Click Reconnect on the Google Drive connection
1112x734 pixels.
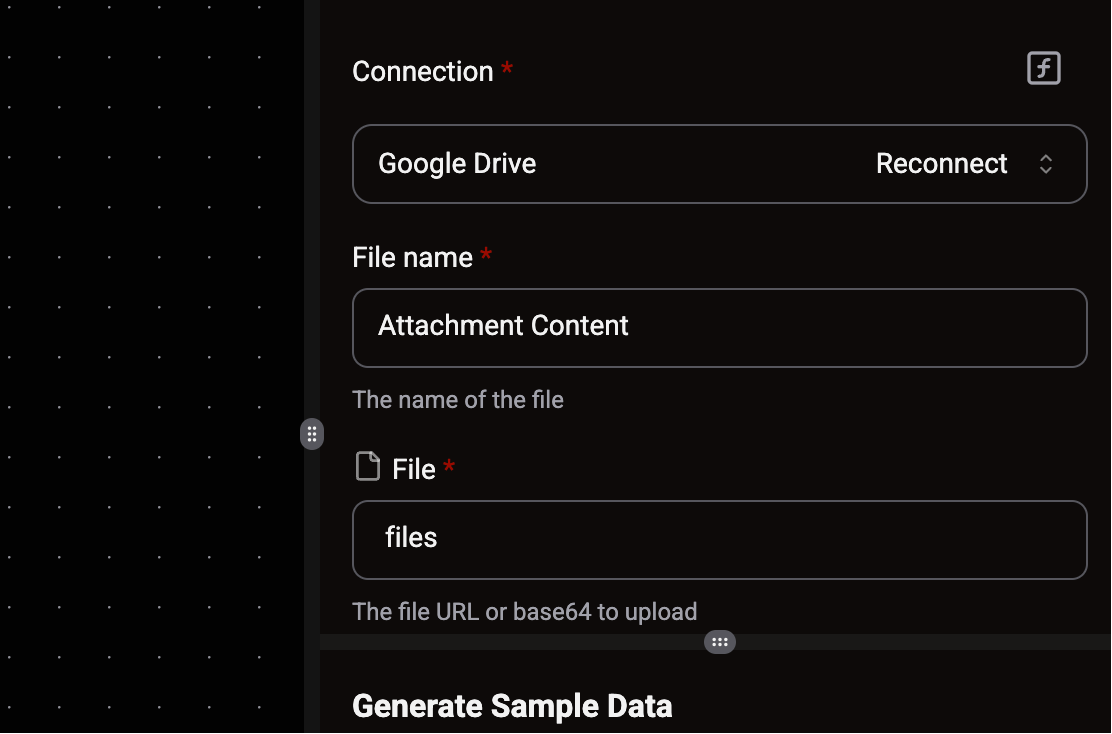point(941,164)
